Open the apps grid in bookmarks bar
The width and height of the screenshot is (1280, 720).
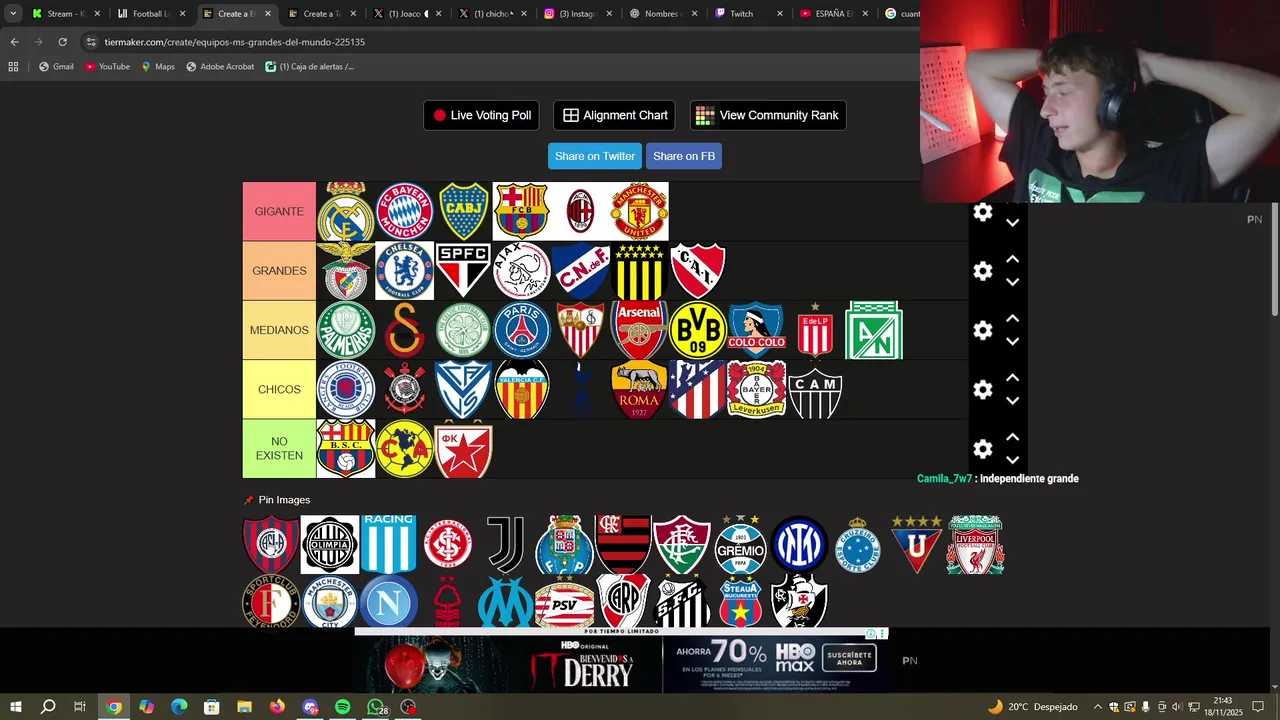click(13, 67)
